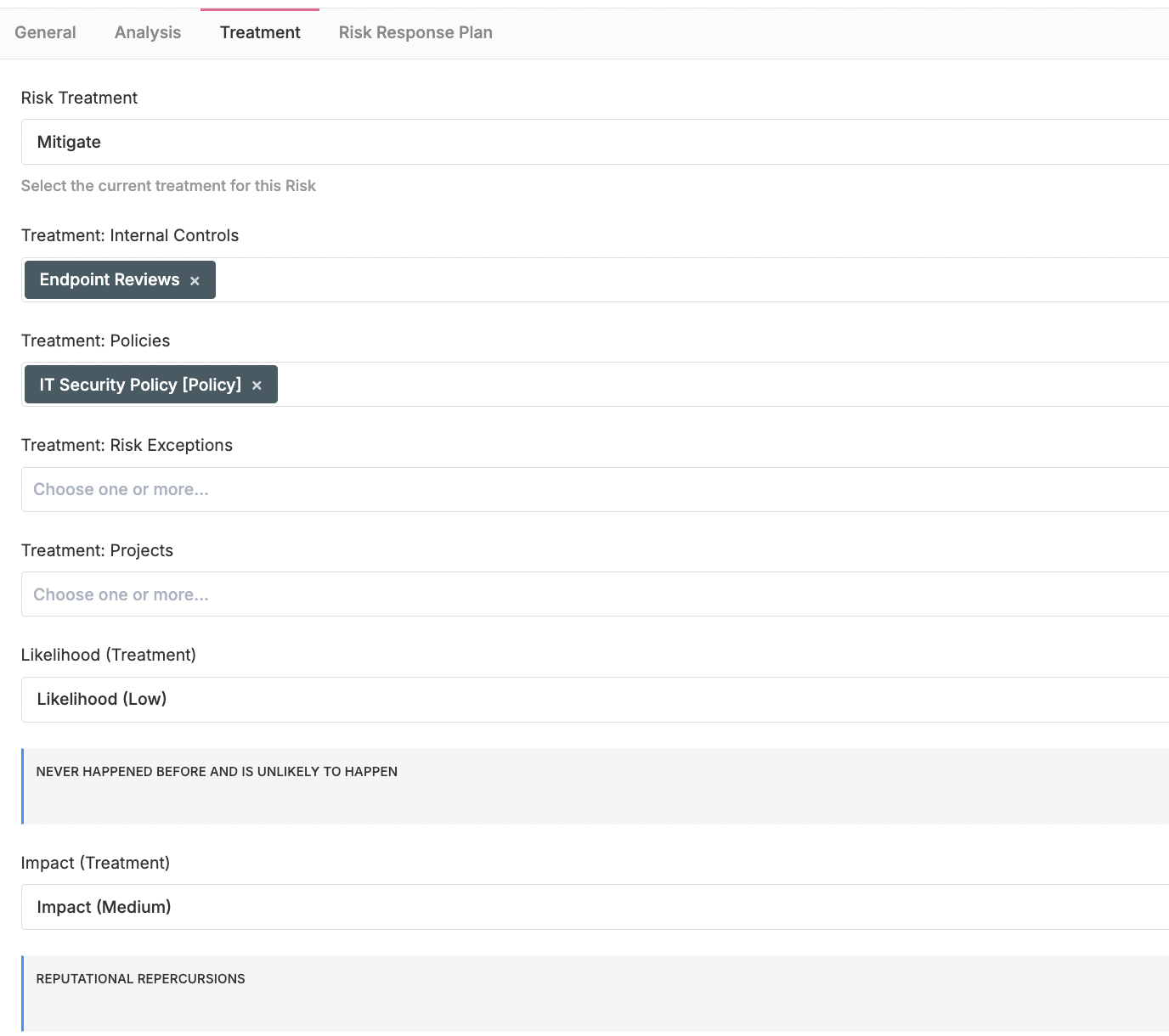Open the Impact (Medium) dropdown

[x=595, y=907]
